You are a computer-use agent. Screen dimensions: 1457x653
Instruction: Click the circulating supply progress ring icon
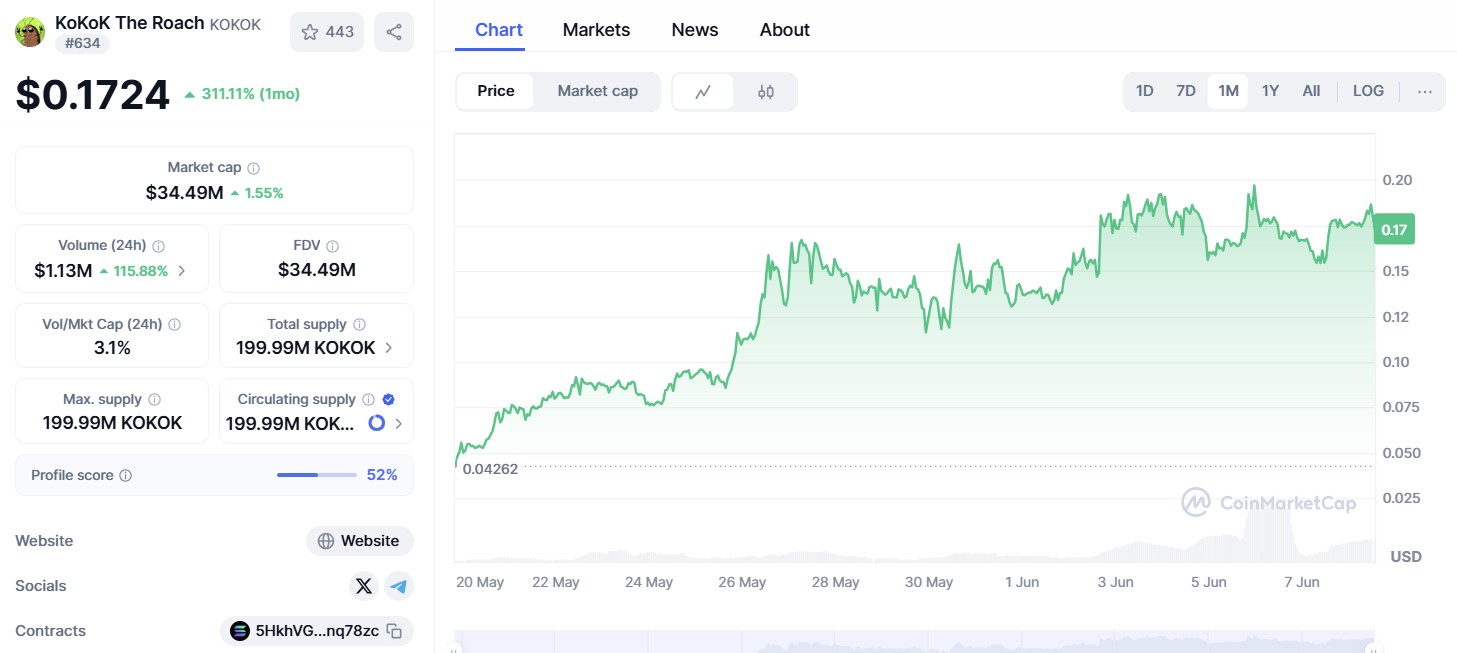coord(377,423)
